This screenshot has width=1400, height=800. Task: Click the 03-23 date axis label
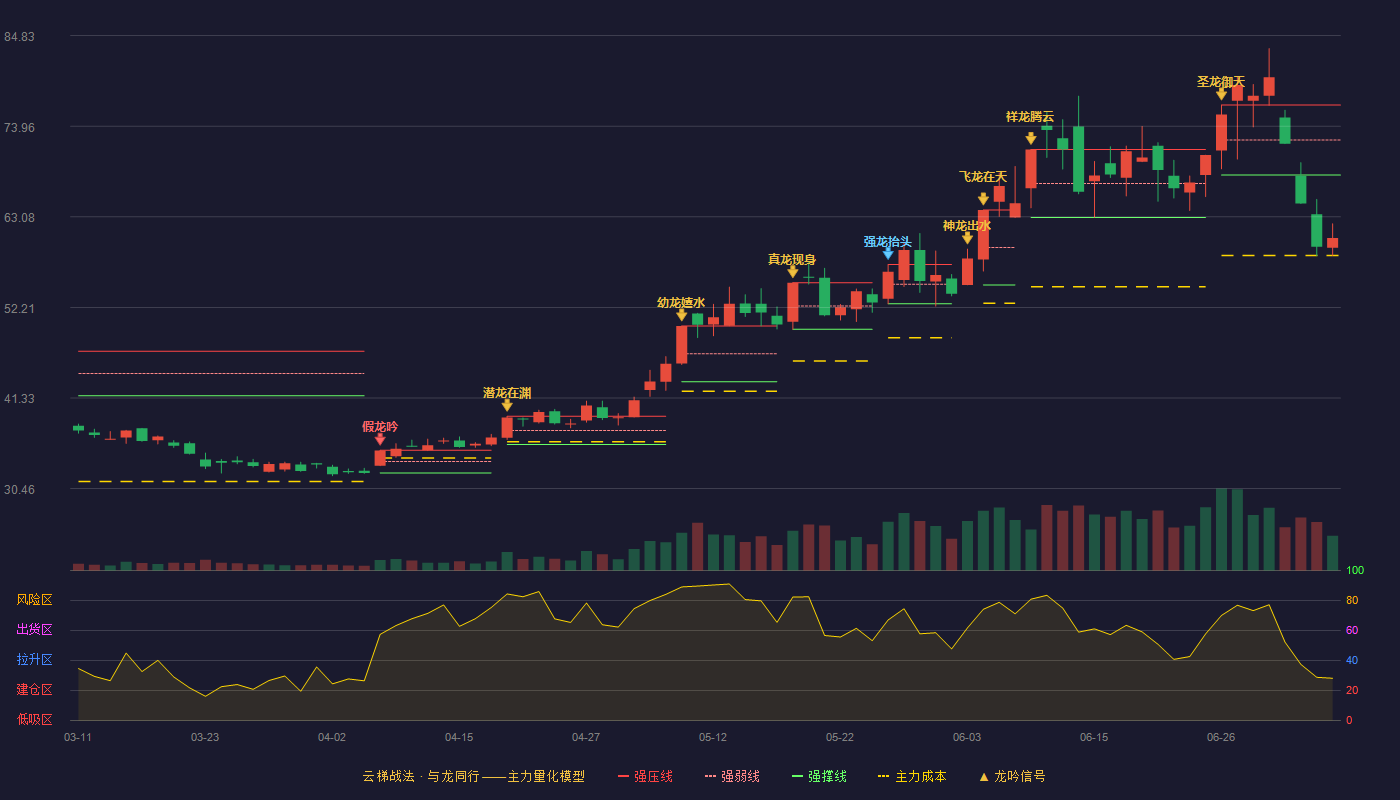205,737
